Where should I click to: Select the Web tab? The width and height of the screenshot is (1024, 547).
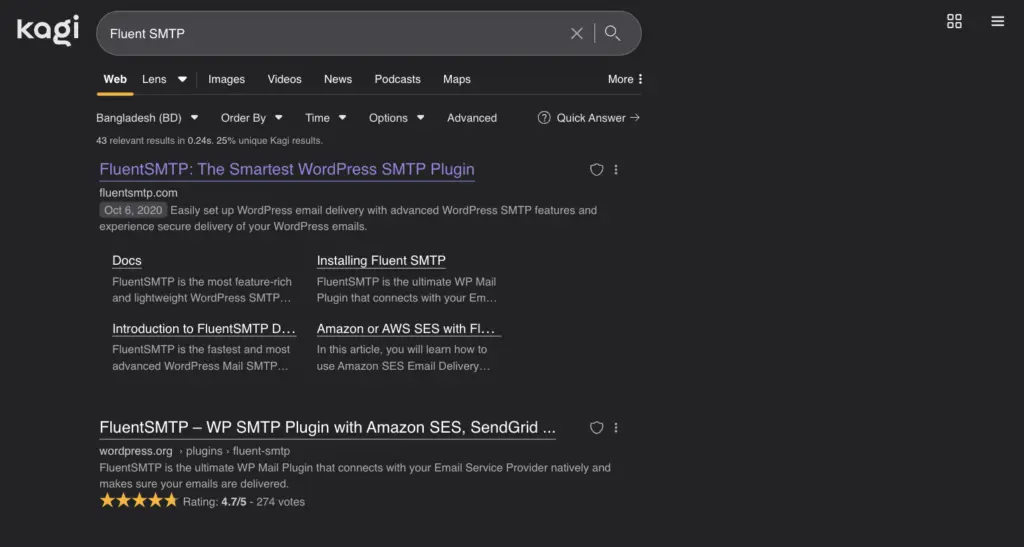point(115,79)
